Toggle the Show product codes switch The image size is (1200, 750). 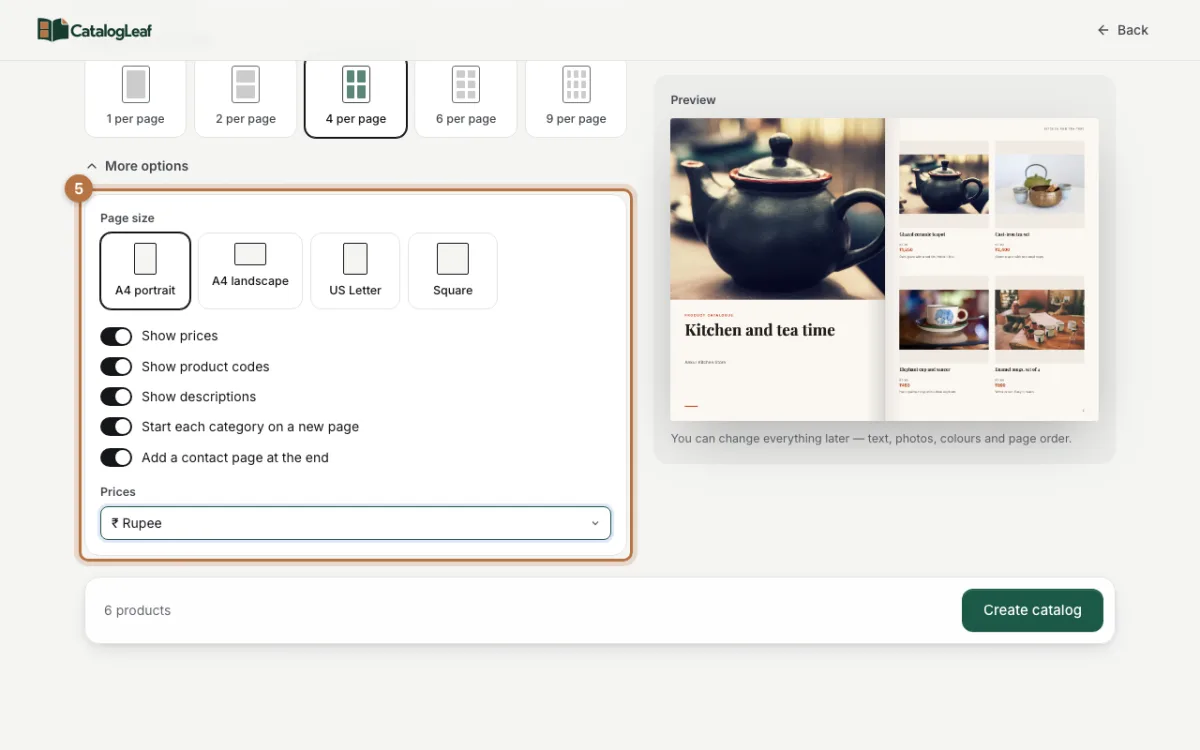(116, 366)
